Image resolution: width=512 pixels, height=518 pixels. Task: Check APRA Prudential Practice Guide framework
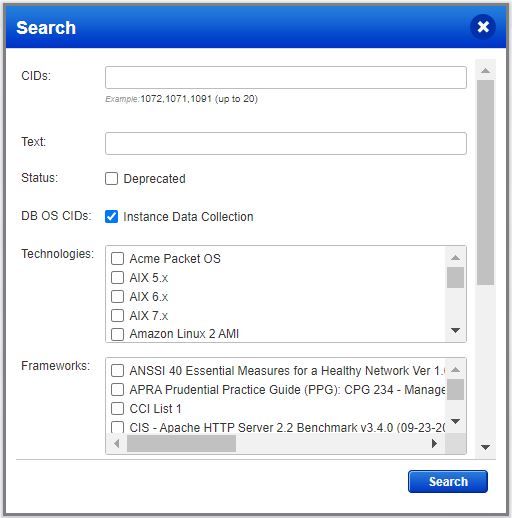[x=117, y=389]
